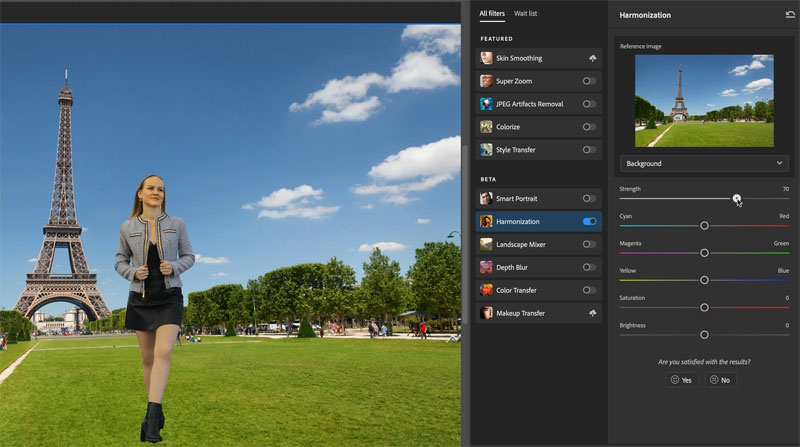Click the Harmonization filter thumbnail icon
The width and height of the screenshot is (800, 447).
[x=486, y=221]
